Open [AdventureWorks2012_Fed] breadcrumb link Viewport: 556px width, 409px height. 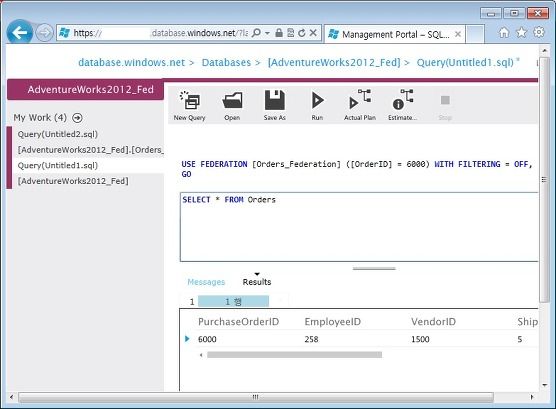click(x=334, y=62)
